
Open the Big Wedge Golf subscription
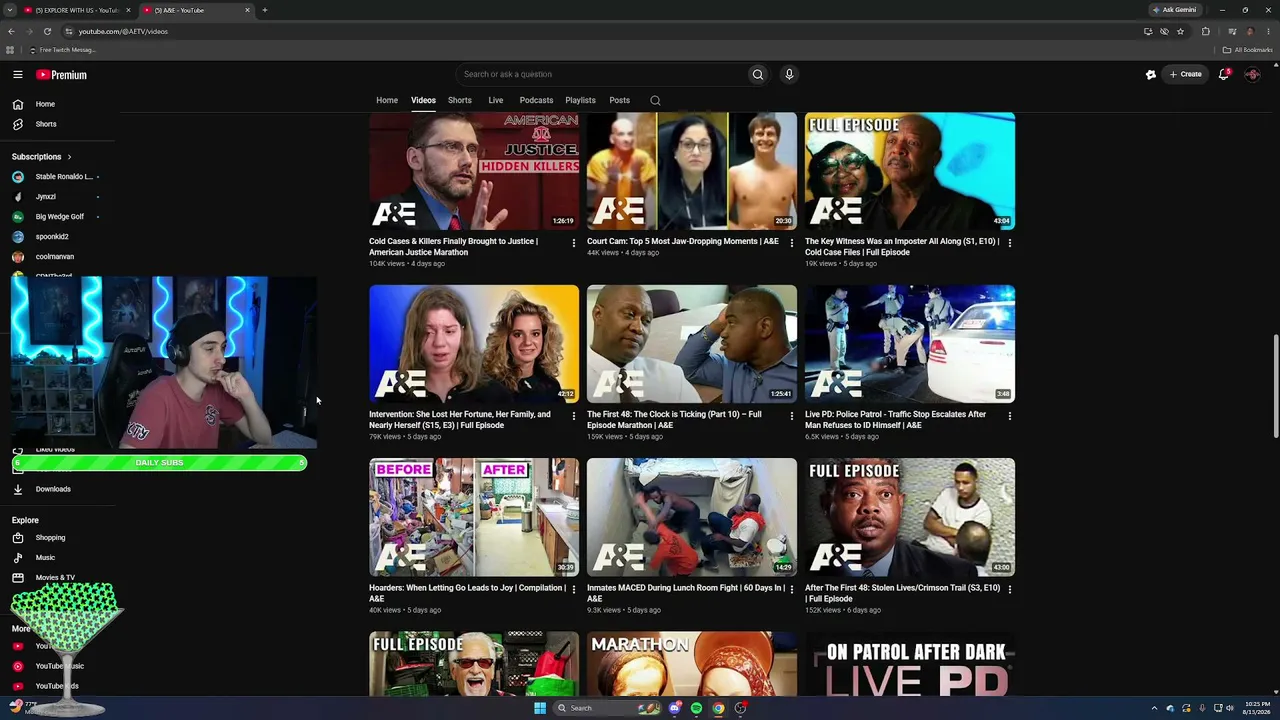point(60,217)
